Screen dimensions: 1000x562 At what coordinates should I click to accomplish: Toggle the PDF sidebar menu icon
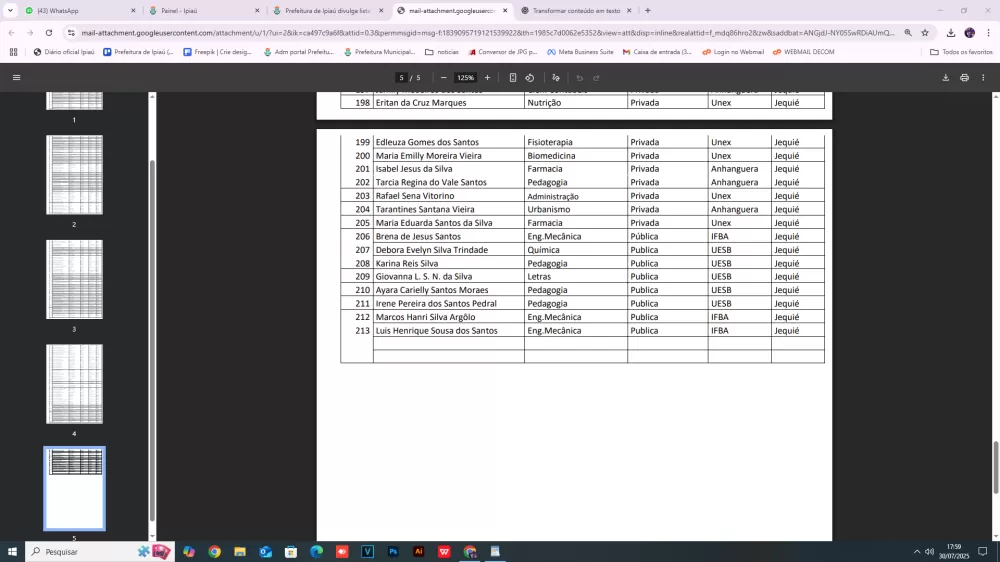tap(16, 77)
